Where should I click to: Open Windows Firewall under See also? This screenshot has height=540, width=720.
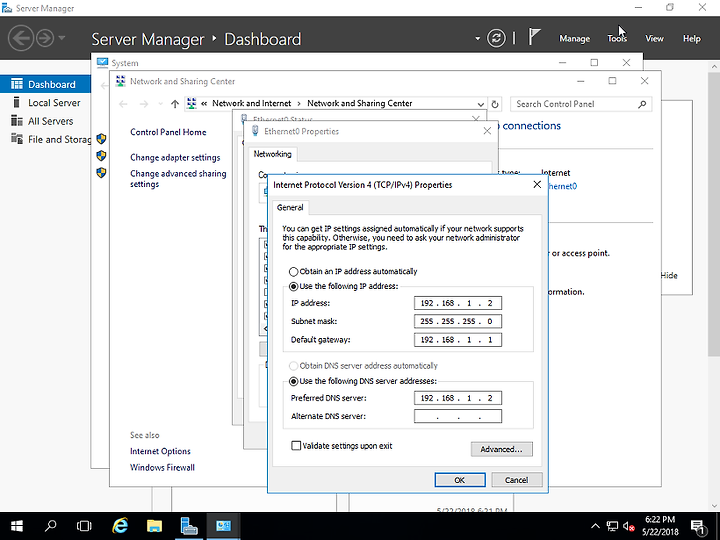click(x=162, y=467)
